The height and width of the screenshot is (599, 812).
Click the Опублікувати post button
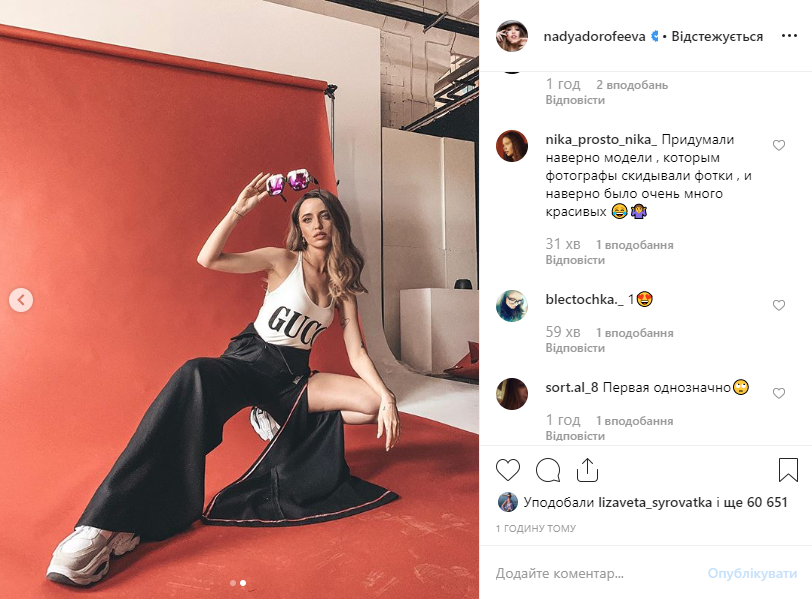[x=752, y=573]
